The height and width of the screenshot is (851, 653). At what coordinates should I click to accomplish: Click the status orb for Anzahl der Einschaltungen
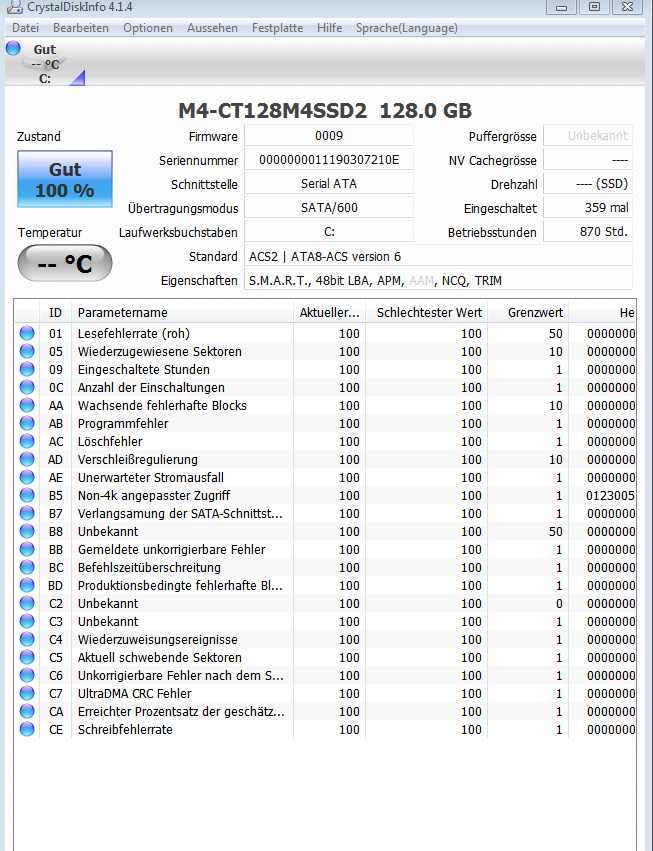pos(27,387)
